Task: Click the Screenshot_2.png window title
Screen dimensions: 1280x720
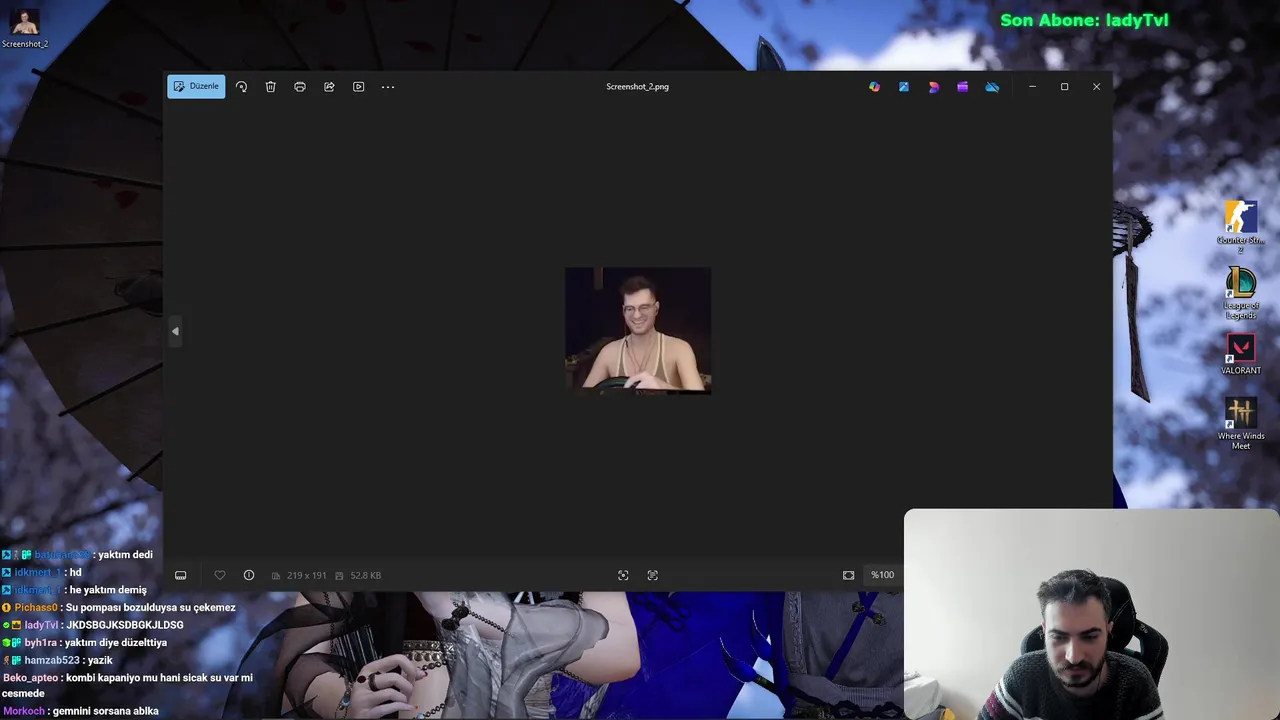Action: point(637,87)
